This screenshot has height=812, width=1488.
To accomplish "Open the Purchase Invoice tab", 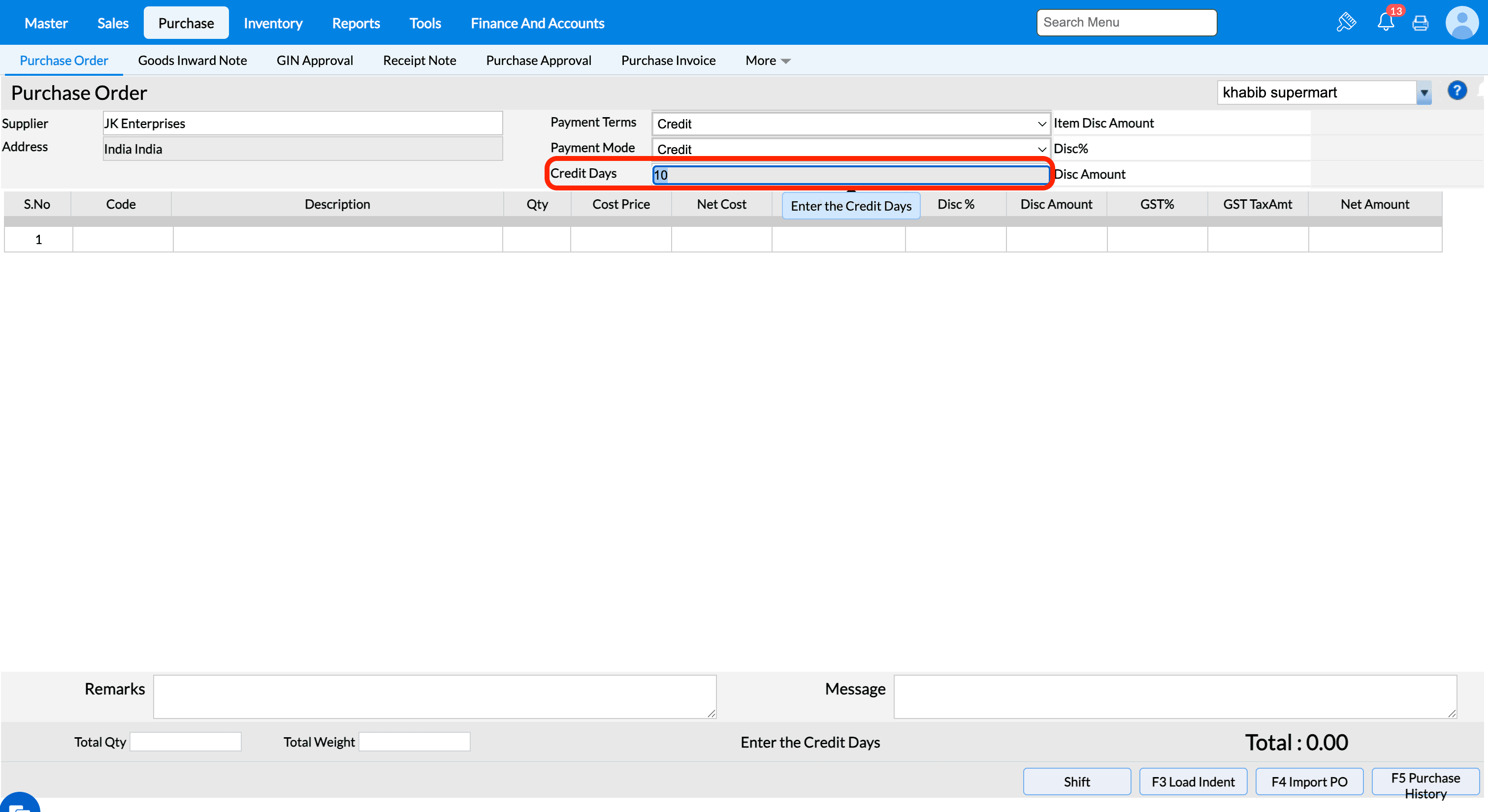I will pos(668,61).
